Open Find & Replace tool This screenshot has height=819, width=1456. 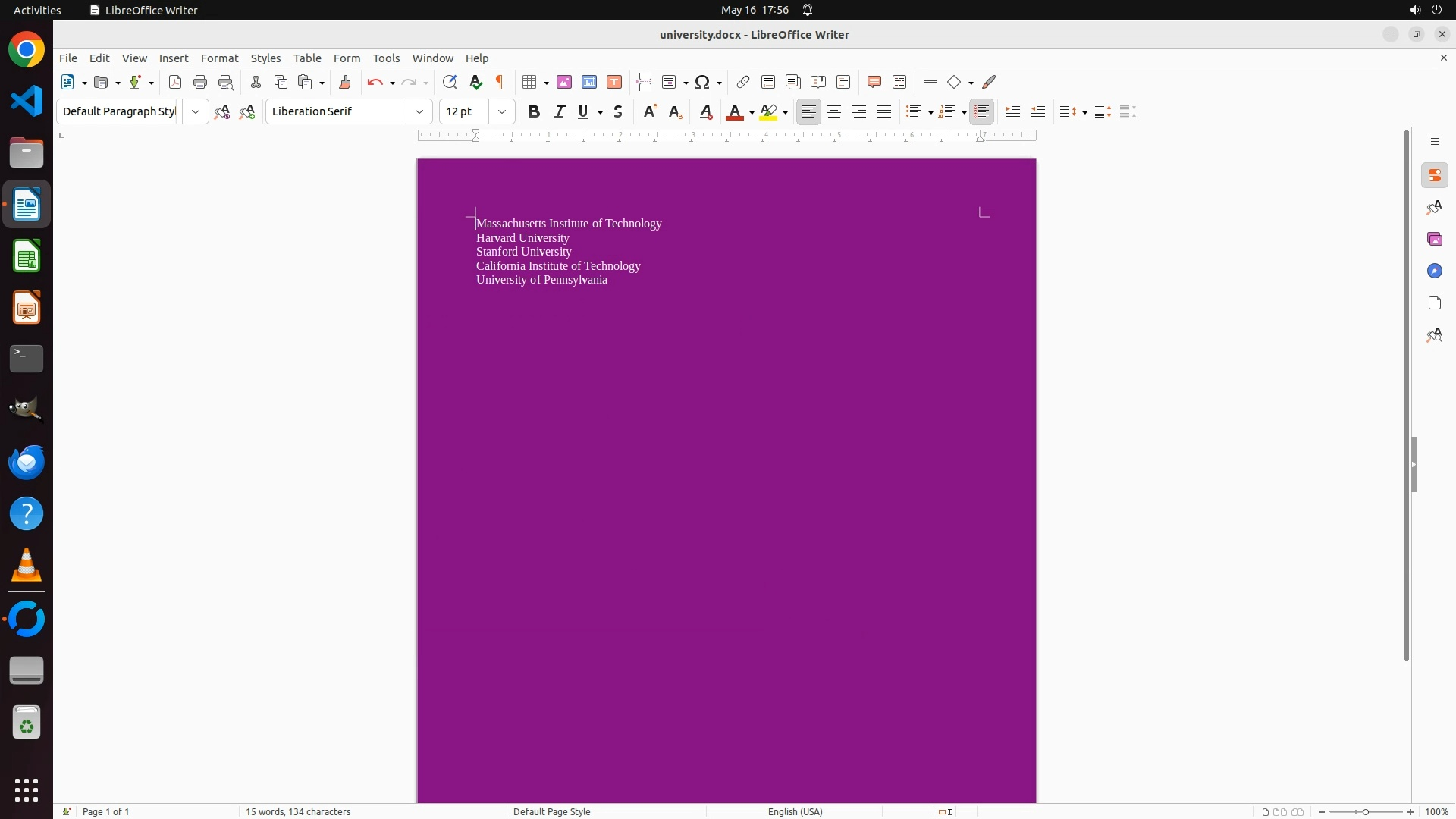pyautogui.click(x=450, y=83)
